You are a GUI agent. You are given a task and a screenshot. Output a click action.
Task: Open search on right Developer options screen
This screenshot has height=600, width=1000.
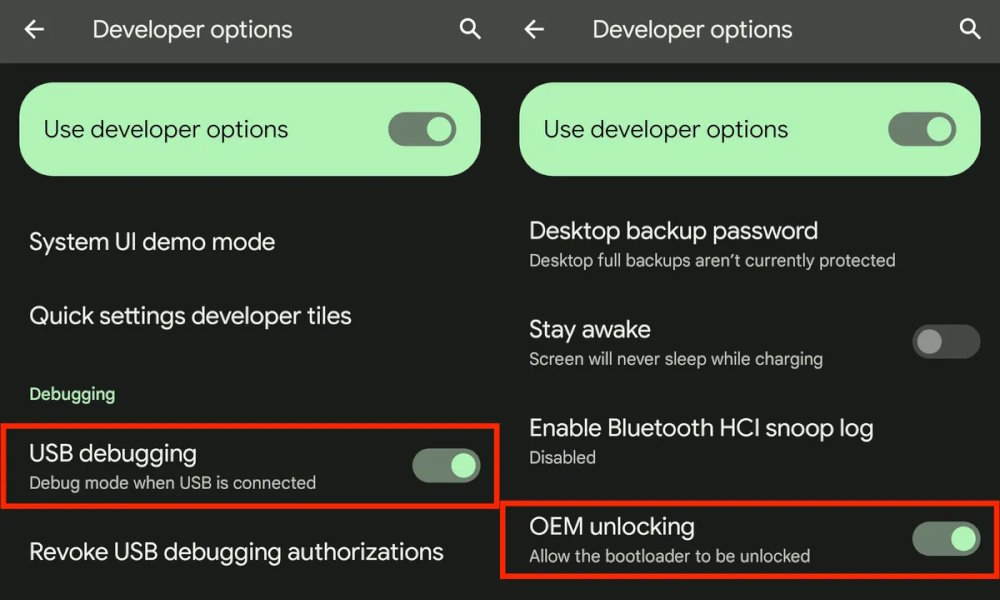970,29
